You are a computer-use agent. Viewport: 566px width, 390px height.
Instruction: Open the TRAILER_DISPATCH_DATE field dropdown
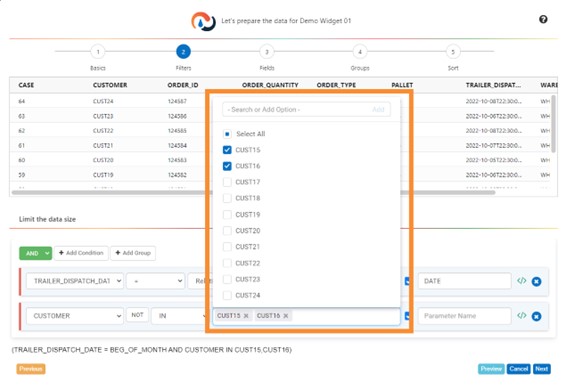(75, 281)
